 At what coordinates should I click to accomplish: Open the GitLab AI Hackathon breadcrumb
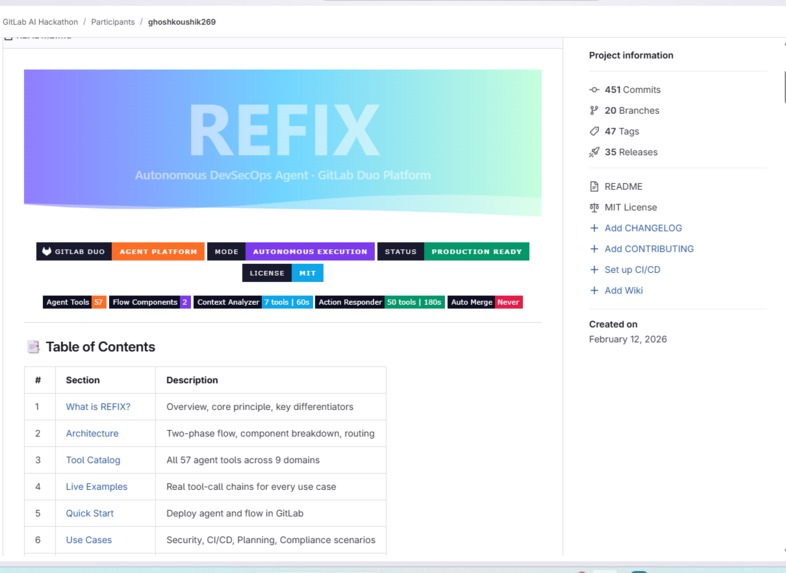click(x=40, y=22)
